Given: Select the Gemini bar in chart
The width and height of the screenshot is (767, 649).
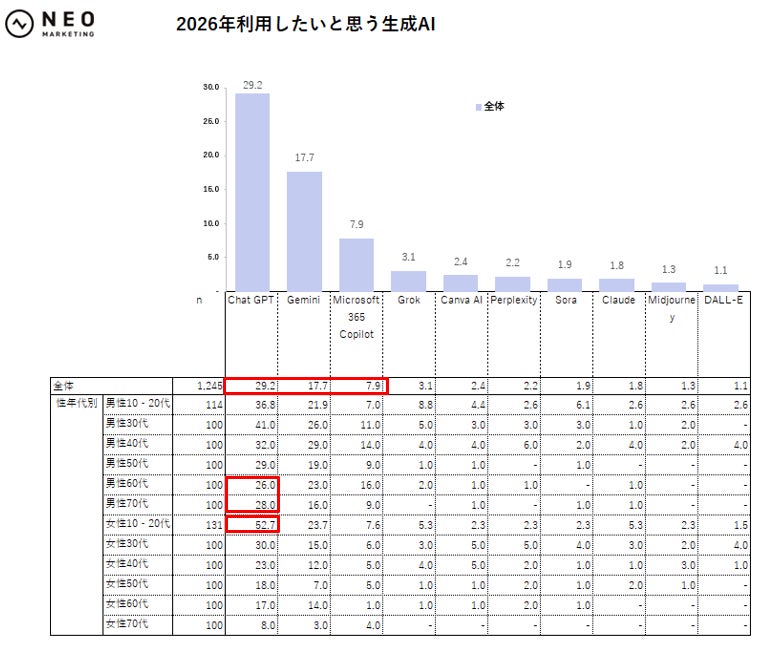Looking at the screenshot, I should pyautogui.click(x=304, y=231).
